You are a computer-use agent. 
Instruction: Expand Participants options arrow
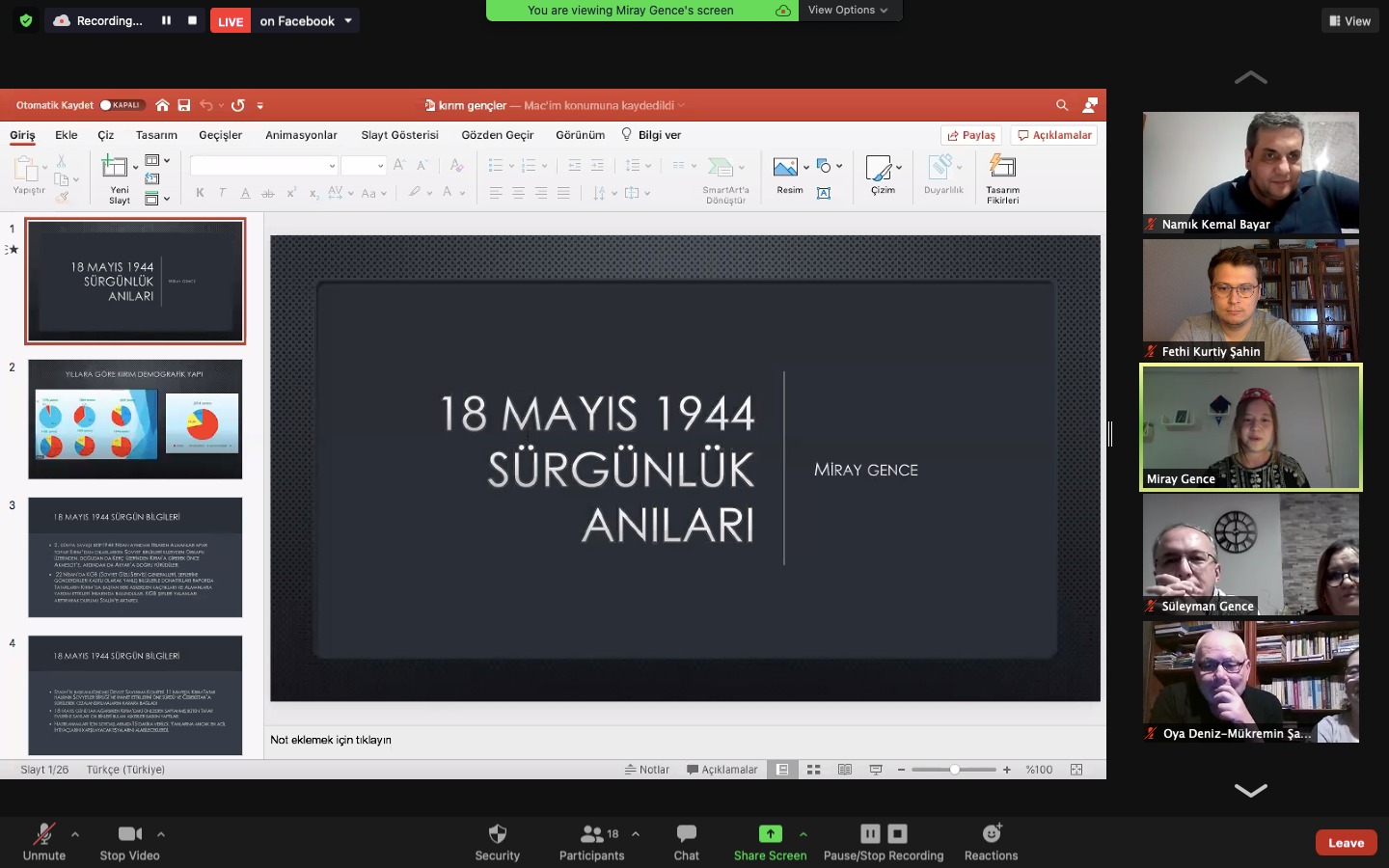pyautogui.click(x=636, y=834)
